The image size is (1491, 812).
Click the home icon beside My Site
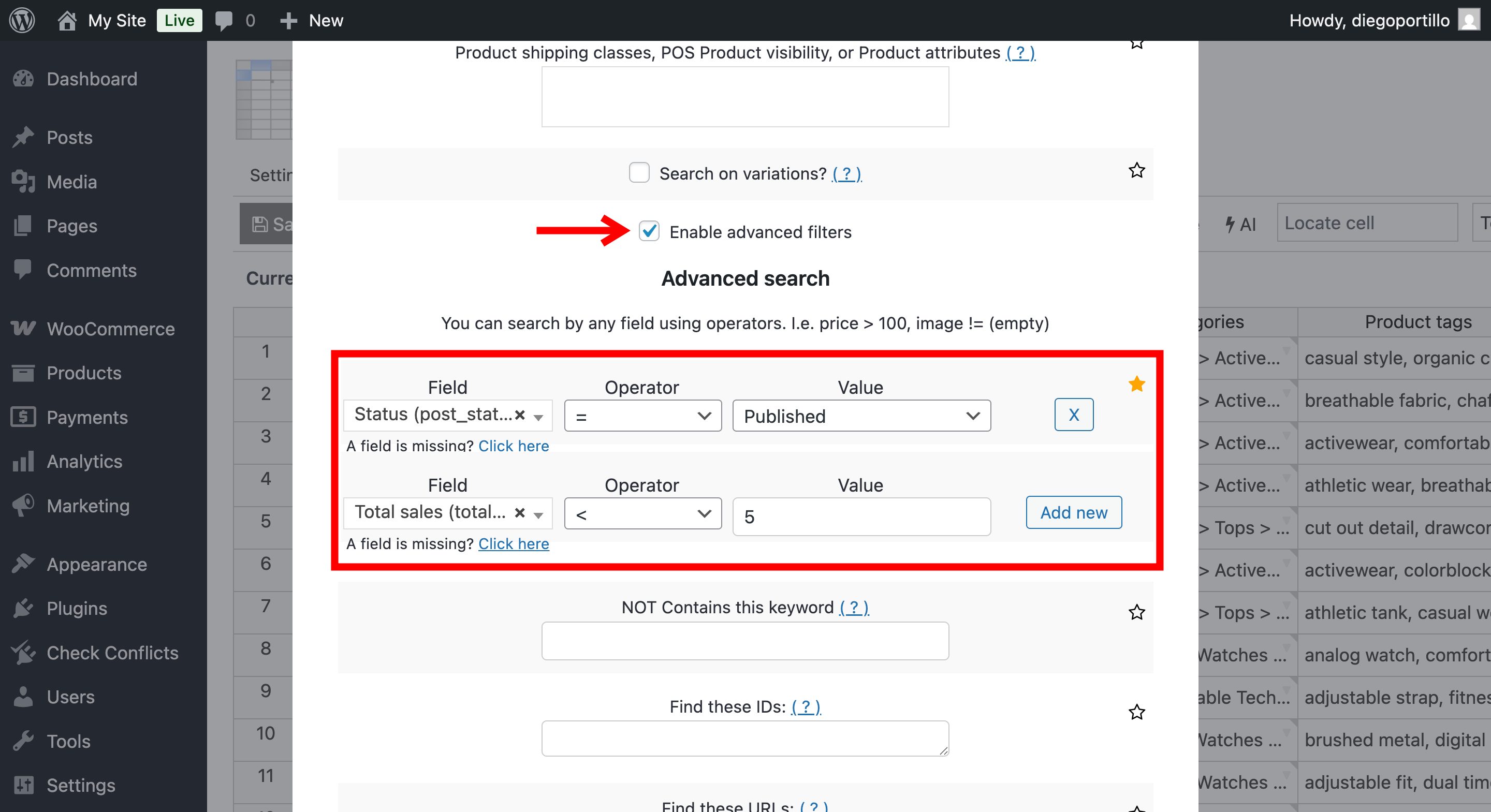(x=67, y=20)
